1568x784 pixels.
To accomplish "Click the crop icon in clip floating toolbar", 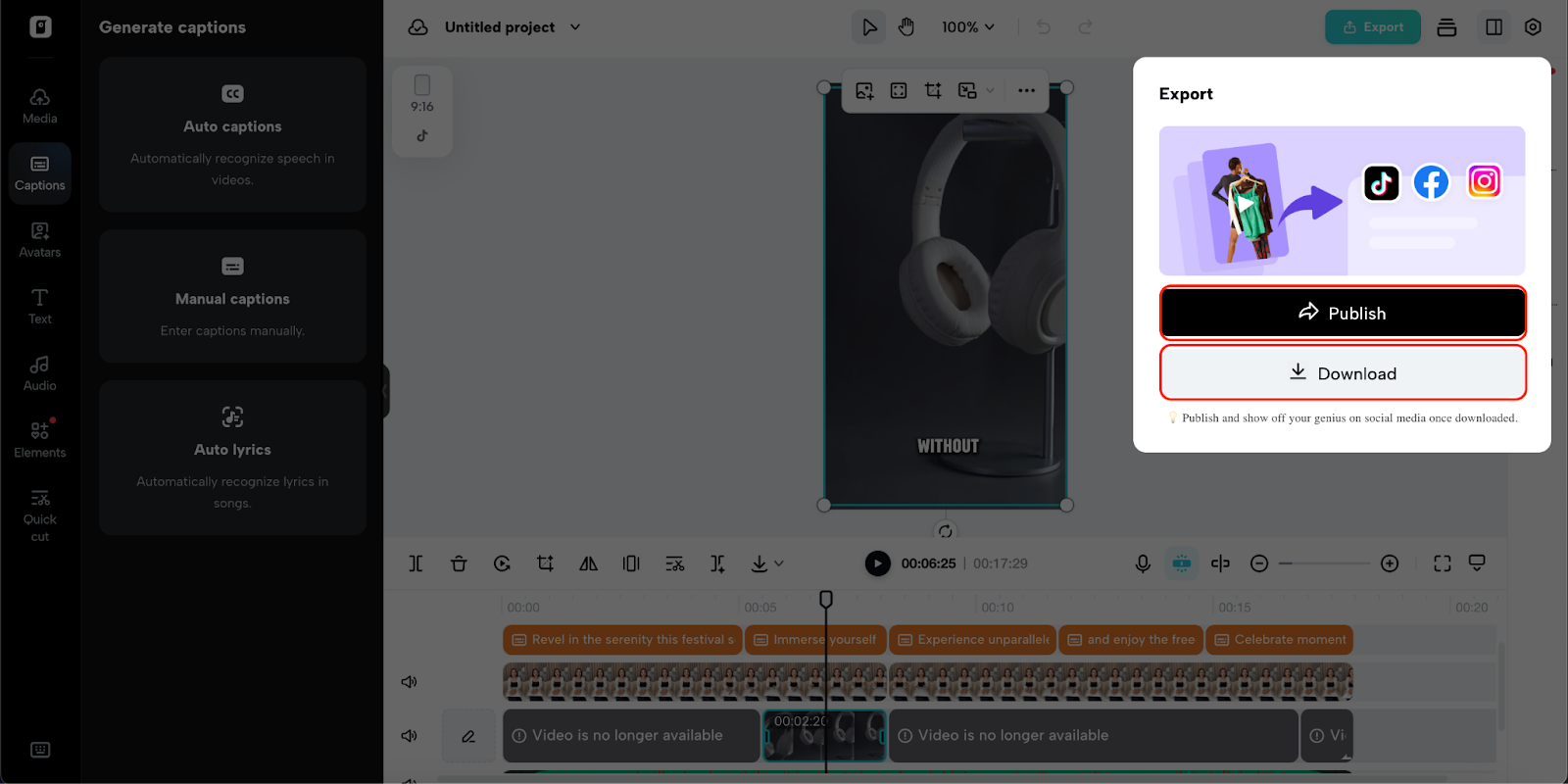I will (933, 91).
